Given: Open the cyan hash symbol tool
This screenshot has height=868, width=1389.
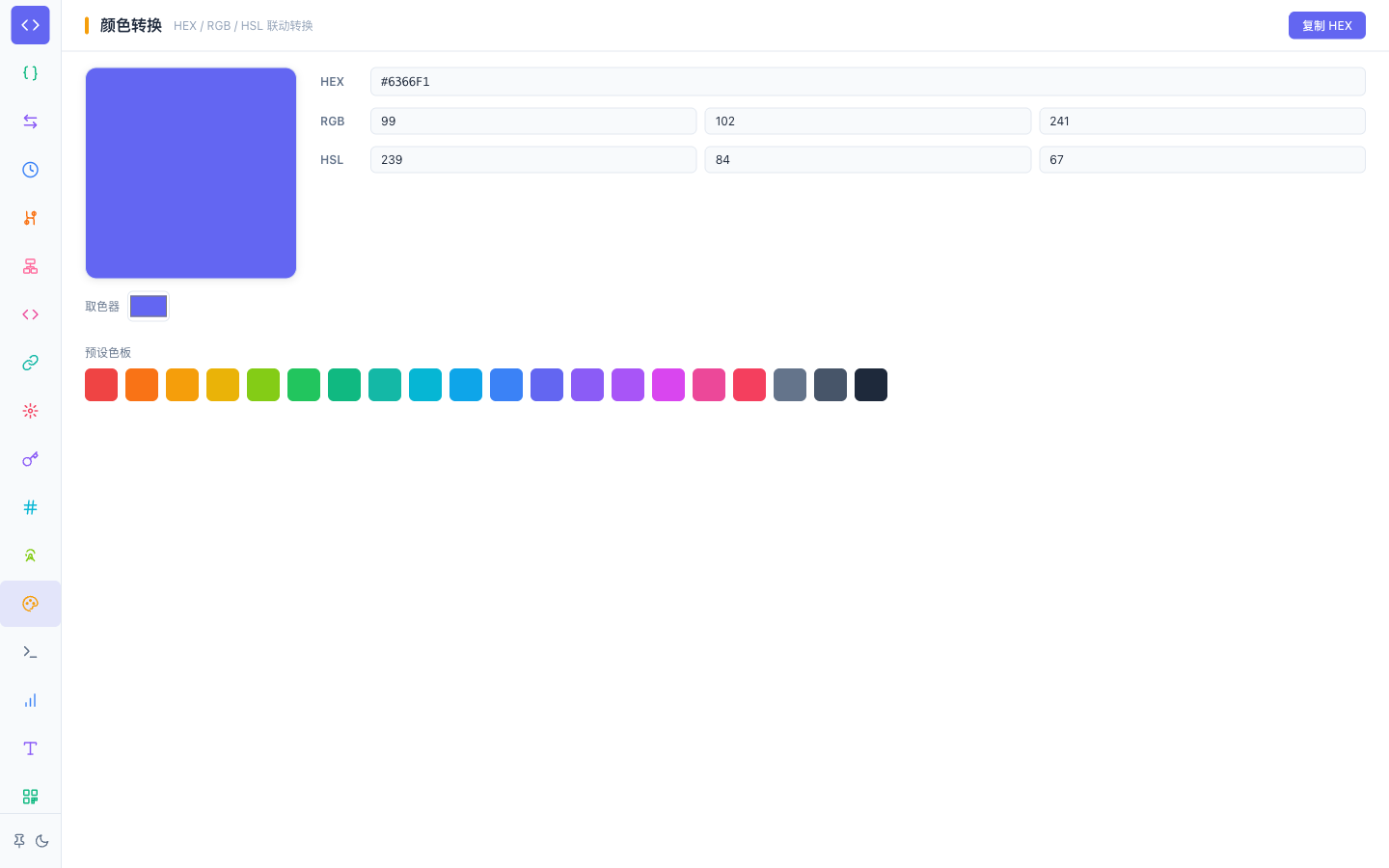Looking at the screenshot, I should pos(30,507).
